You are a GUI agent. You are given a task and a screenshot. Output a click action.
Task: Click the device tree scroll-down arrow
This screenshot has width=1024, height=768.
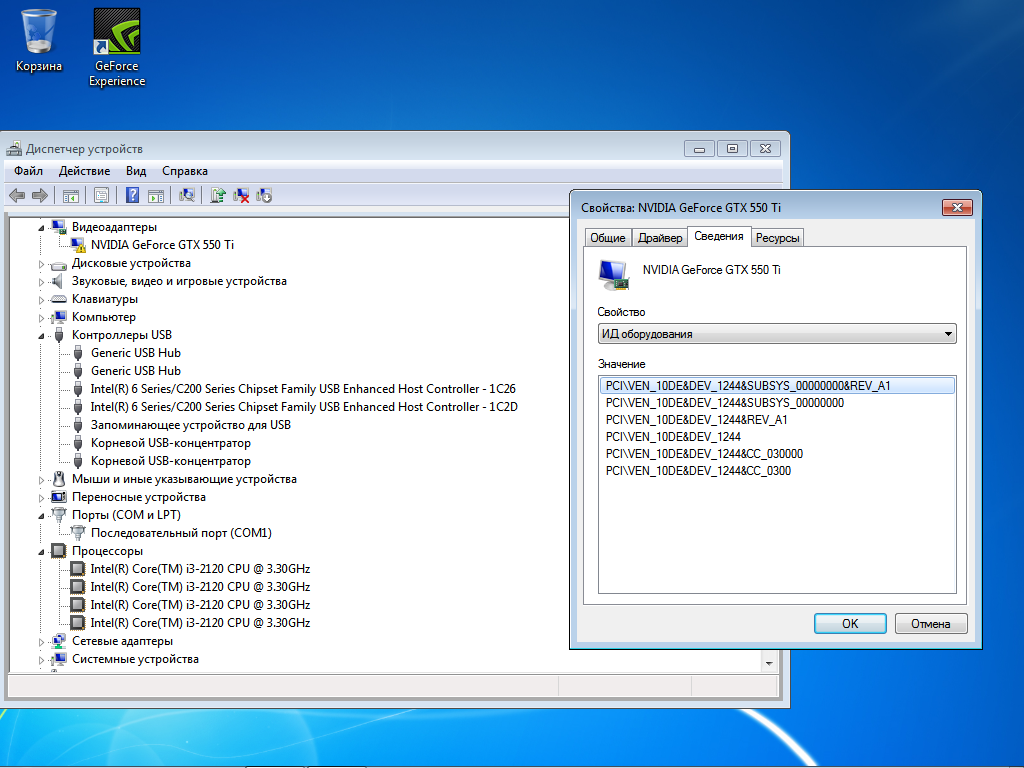(769, 664)
